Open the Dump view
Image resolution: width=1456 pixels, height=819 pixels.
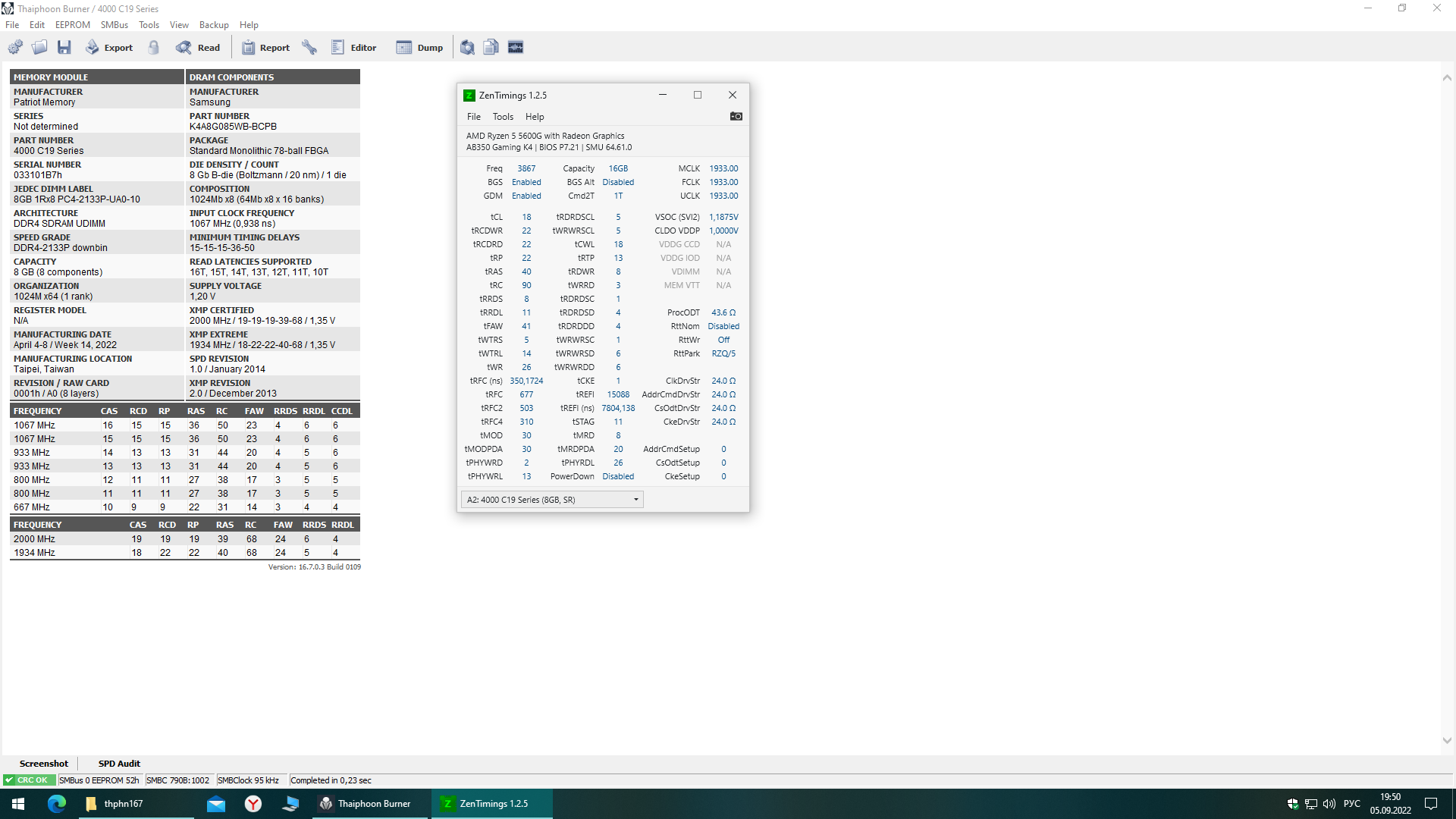tap(419, 47)
